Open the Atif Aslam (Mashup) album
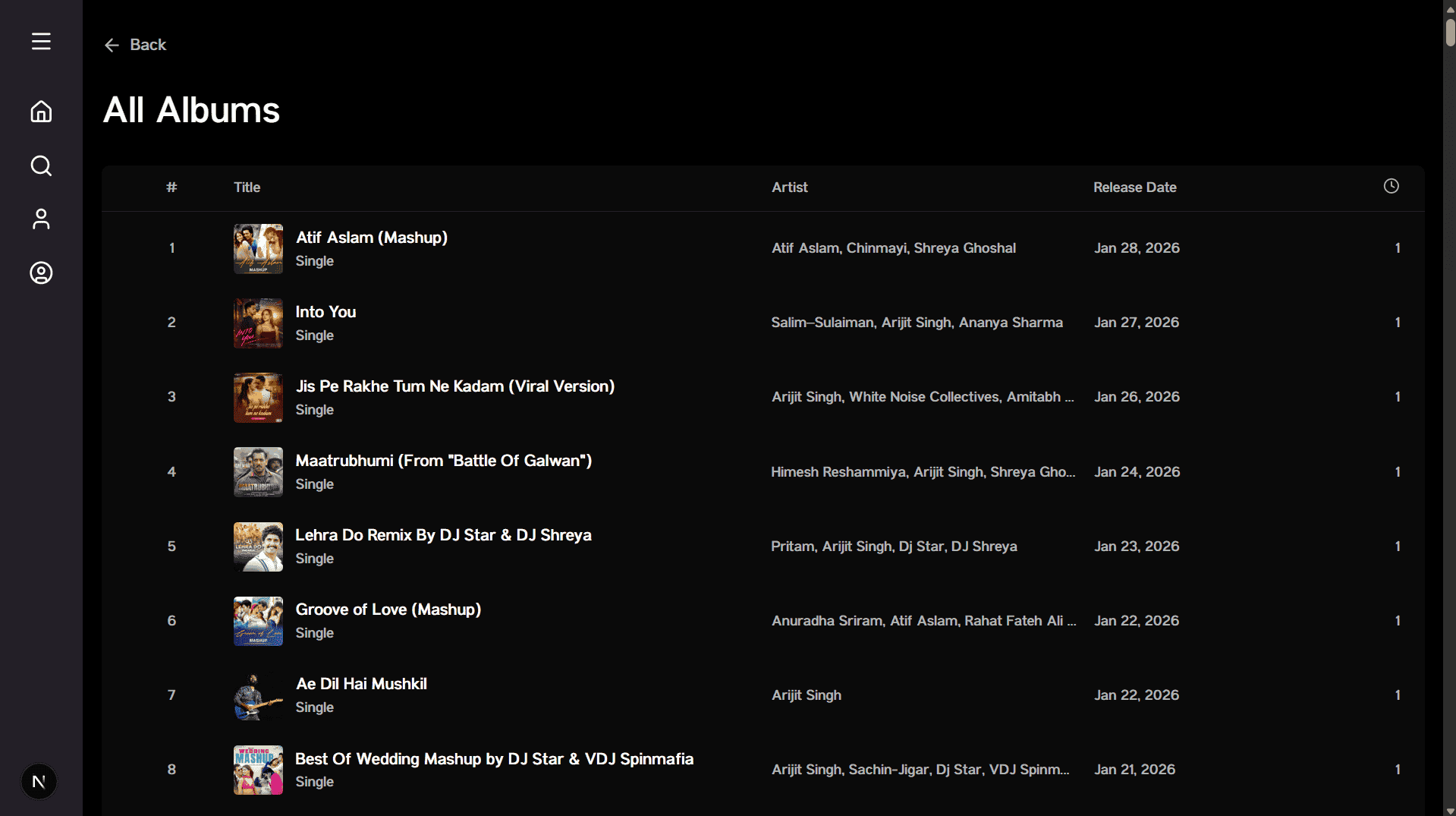The height and width of the screenshot is (816, 1456). click(371, 238)
